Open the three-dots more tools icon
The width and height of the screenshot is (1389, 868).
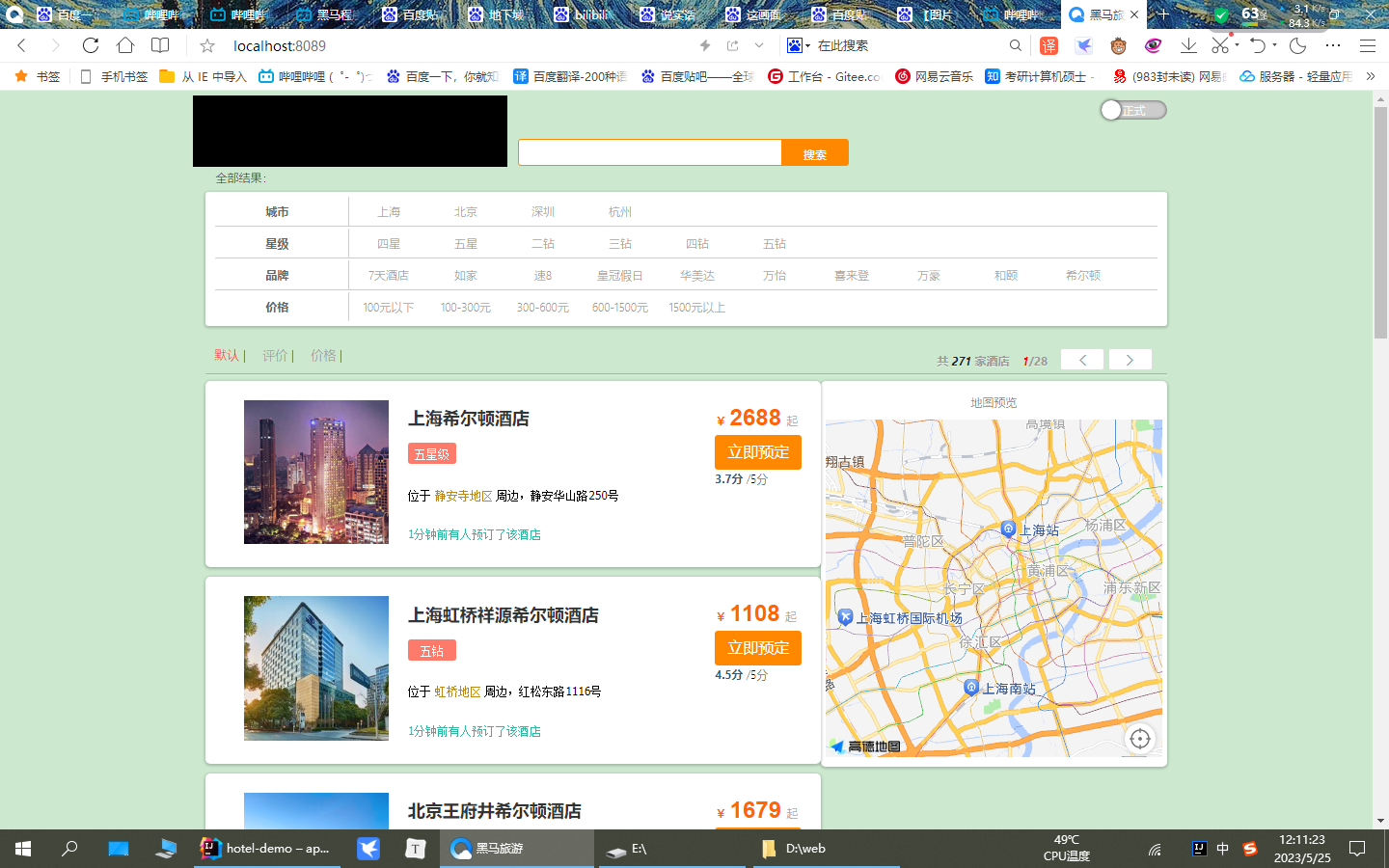coord(1333,45)
